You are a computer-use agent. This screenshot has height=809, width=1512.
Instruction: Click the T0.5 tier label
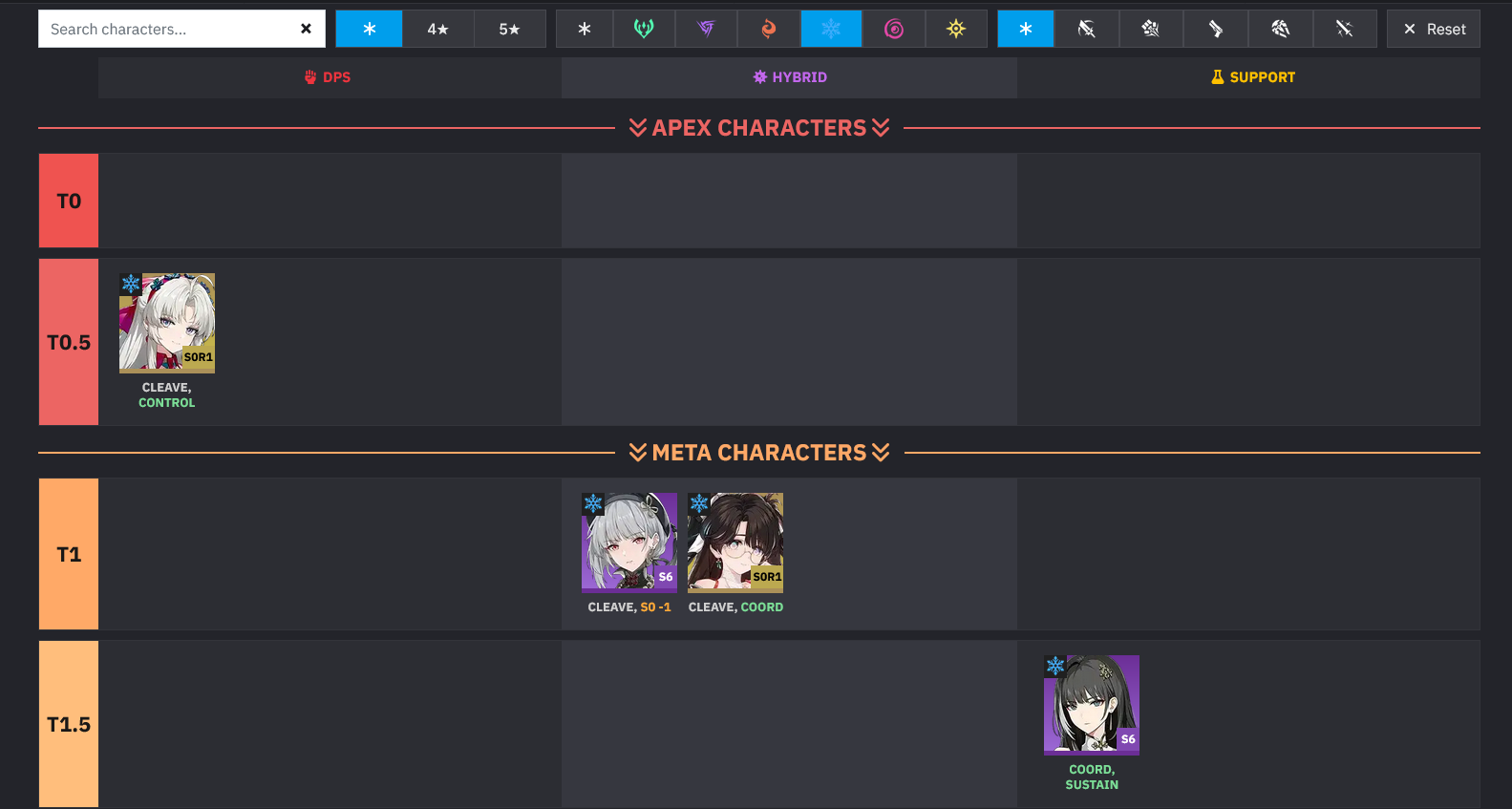pyautogui.click(x=69, y=342)
